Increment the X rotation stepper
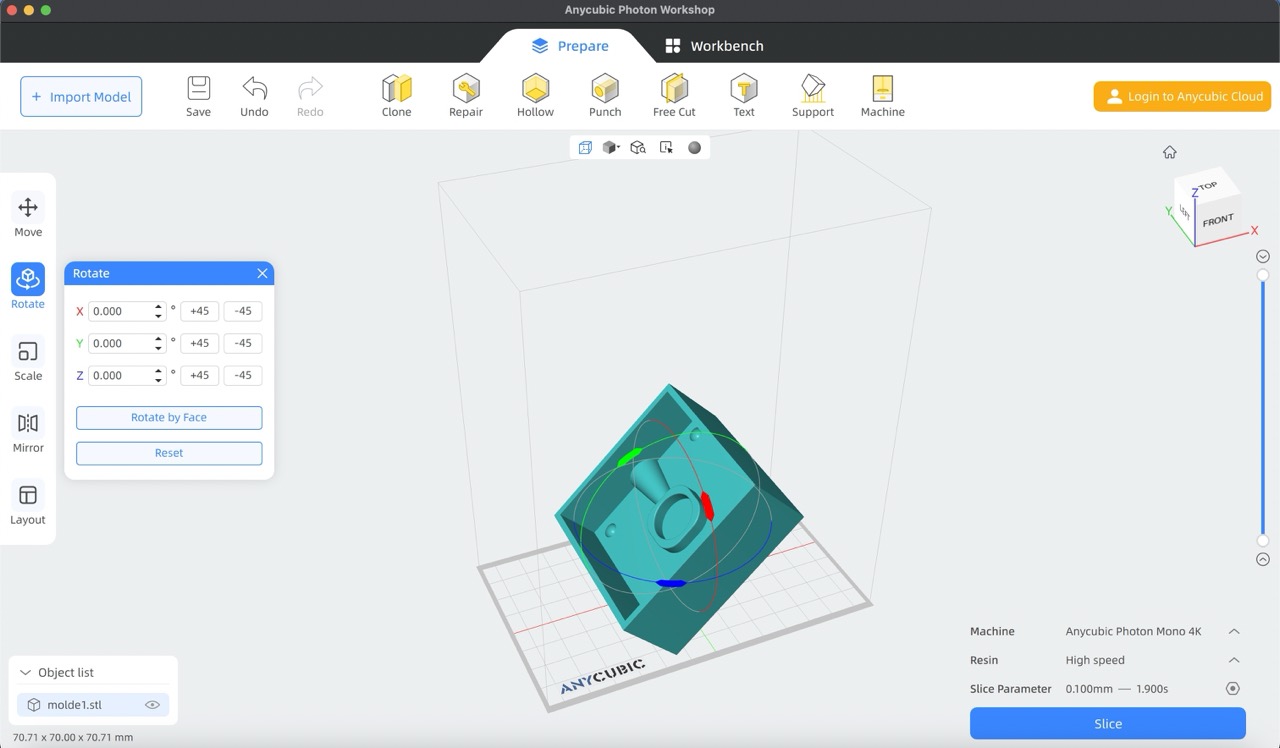This screenshot has width=1280, height=748. pos(158,307)
